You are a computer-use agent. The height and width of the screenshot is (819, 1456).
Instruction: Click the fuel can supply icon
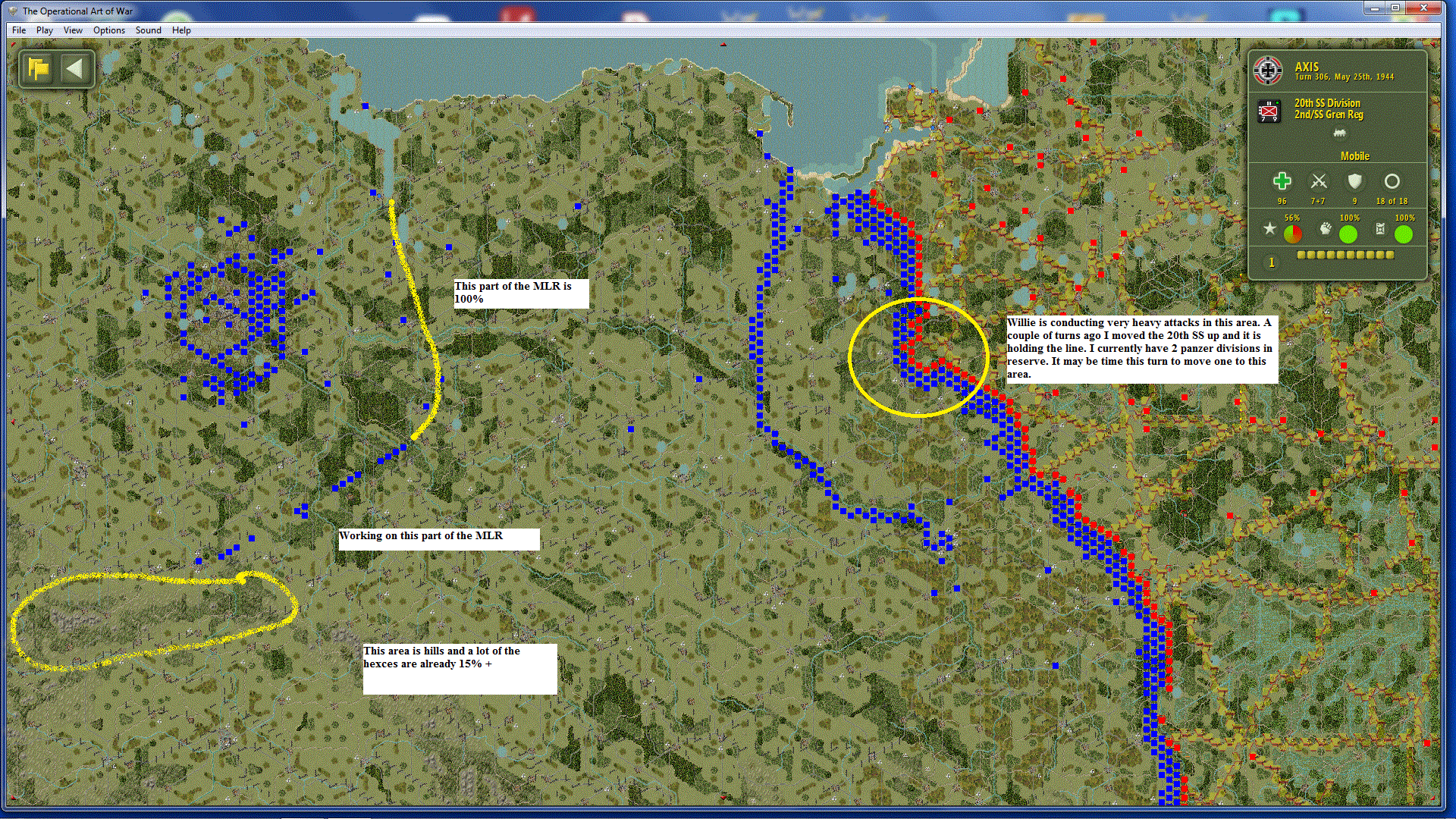point(1380,228)
